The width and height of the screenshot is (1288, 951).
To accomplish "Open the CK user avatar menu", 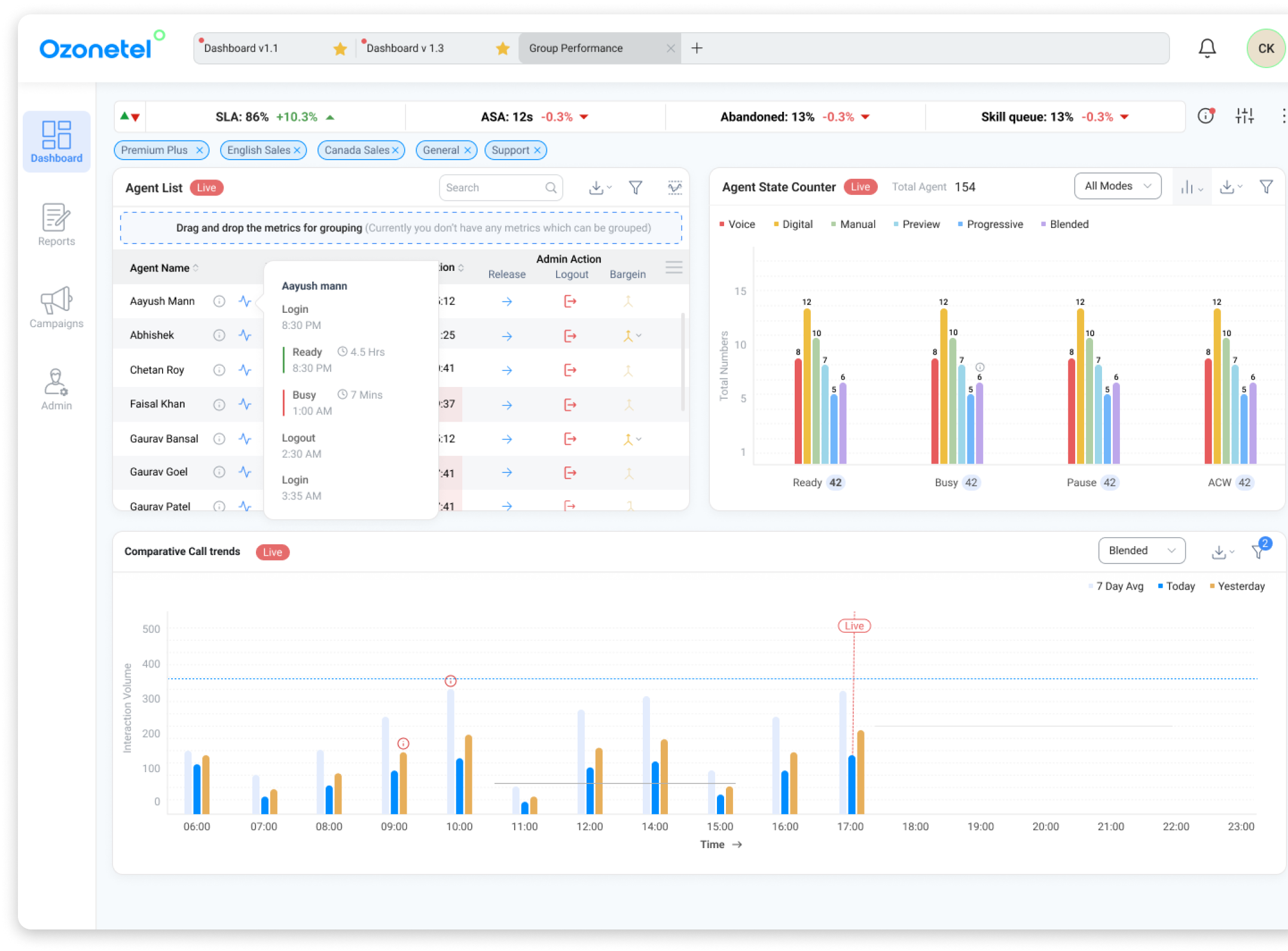I will click(x=1265, y=48).
